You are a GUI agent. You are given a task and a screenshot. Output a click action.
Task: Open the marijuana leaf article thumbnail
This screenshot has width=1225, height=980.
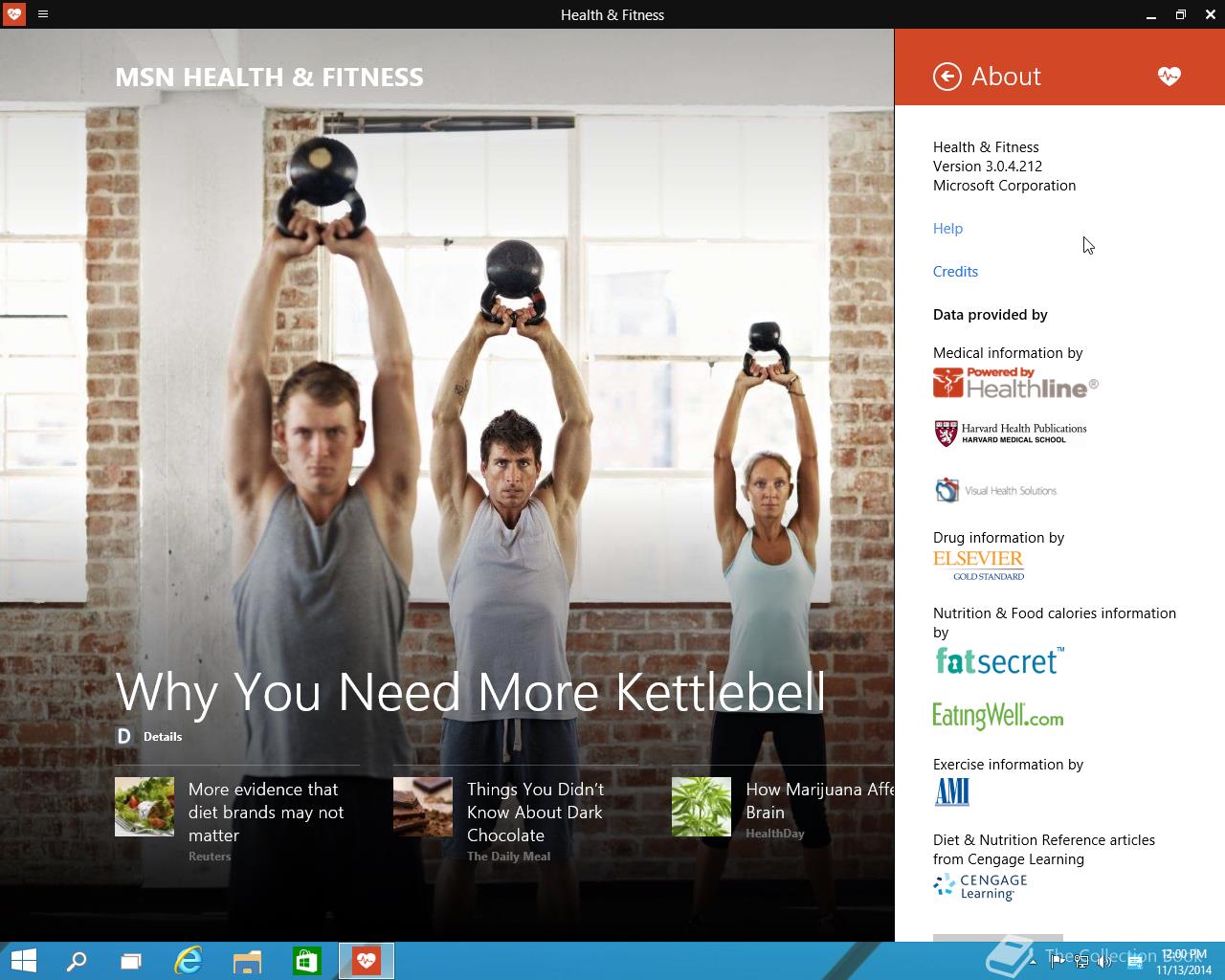702,807
